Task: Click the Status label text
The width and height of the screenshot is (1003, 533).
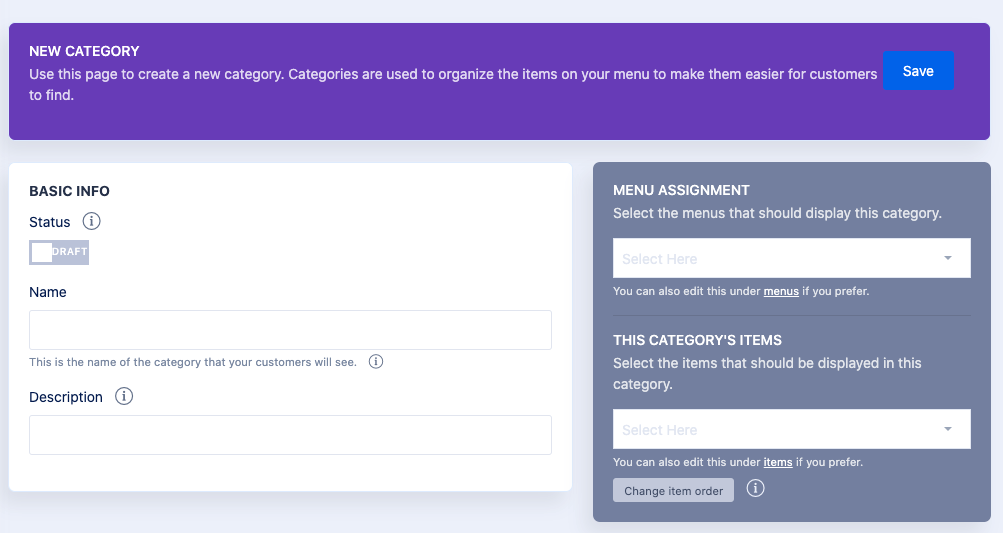Action: click(x=50, y=222)
